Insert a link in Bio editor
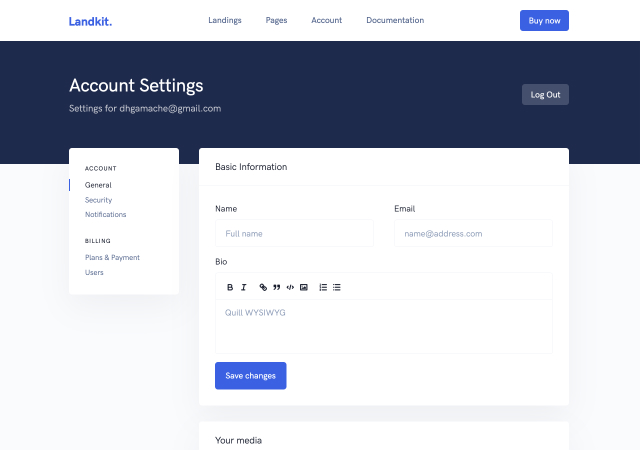This screenshot has width=640, height=451. point(263,287)
